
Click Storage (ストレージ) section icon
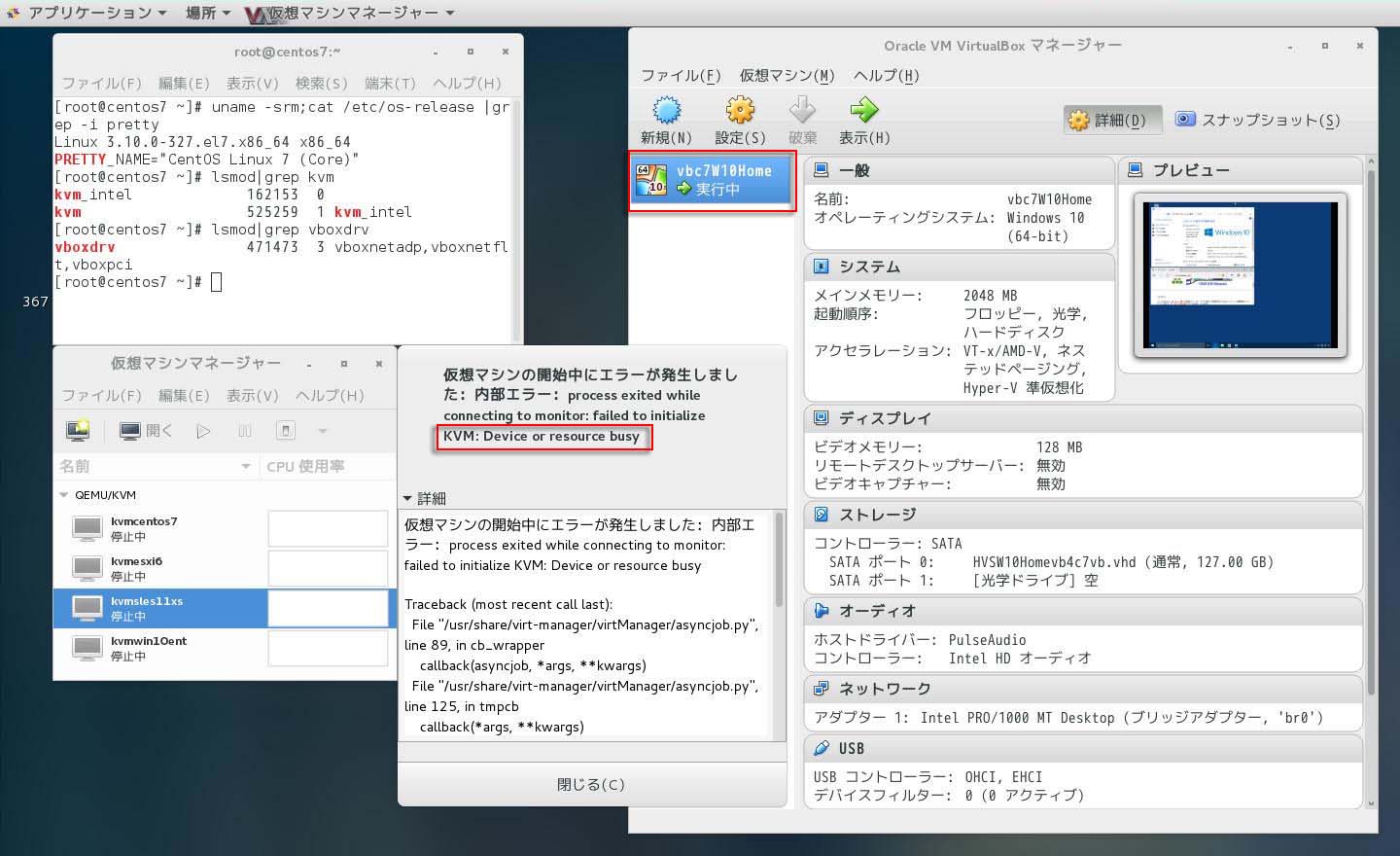click(821, 515)
